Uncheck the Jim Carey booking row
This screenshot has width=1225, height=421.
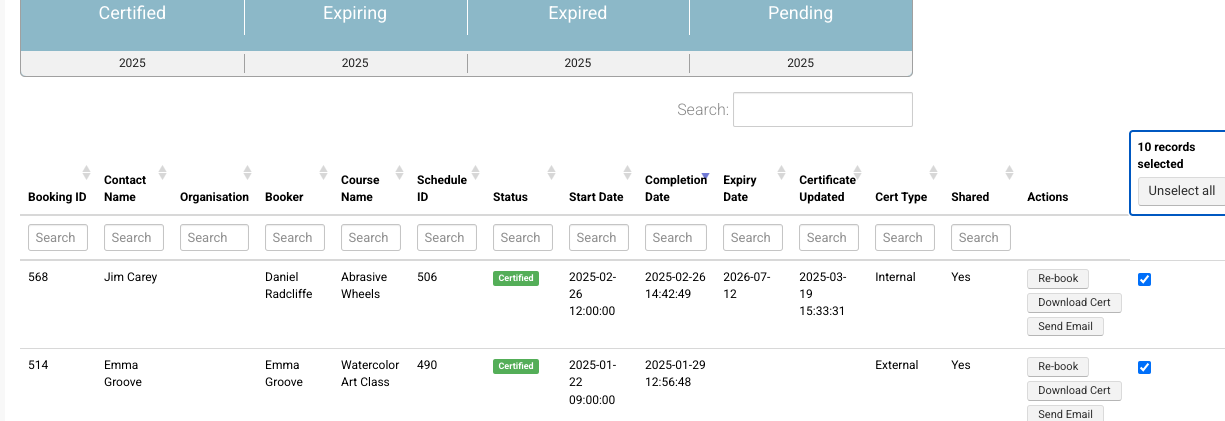[1145, 279]
